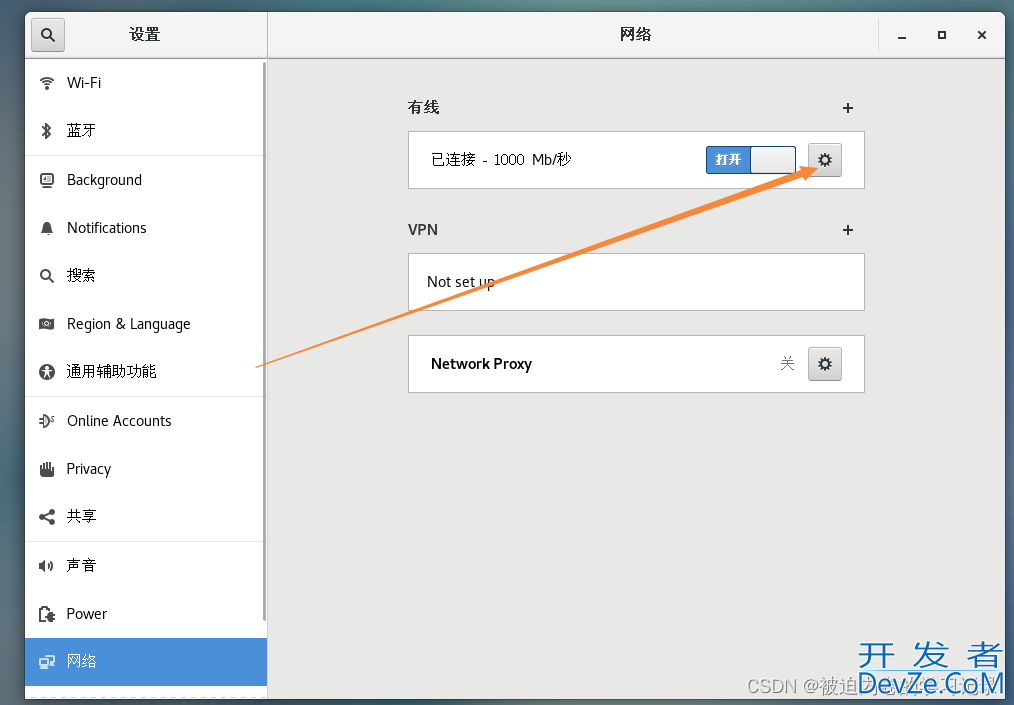Click the Privacy hand icon
Viewport: 1014px width, 705px height.
(47, 470)
